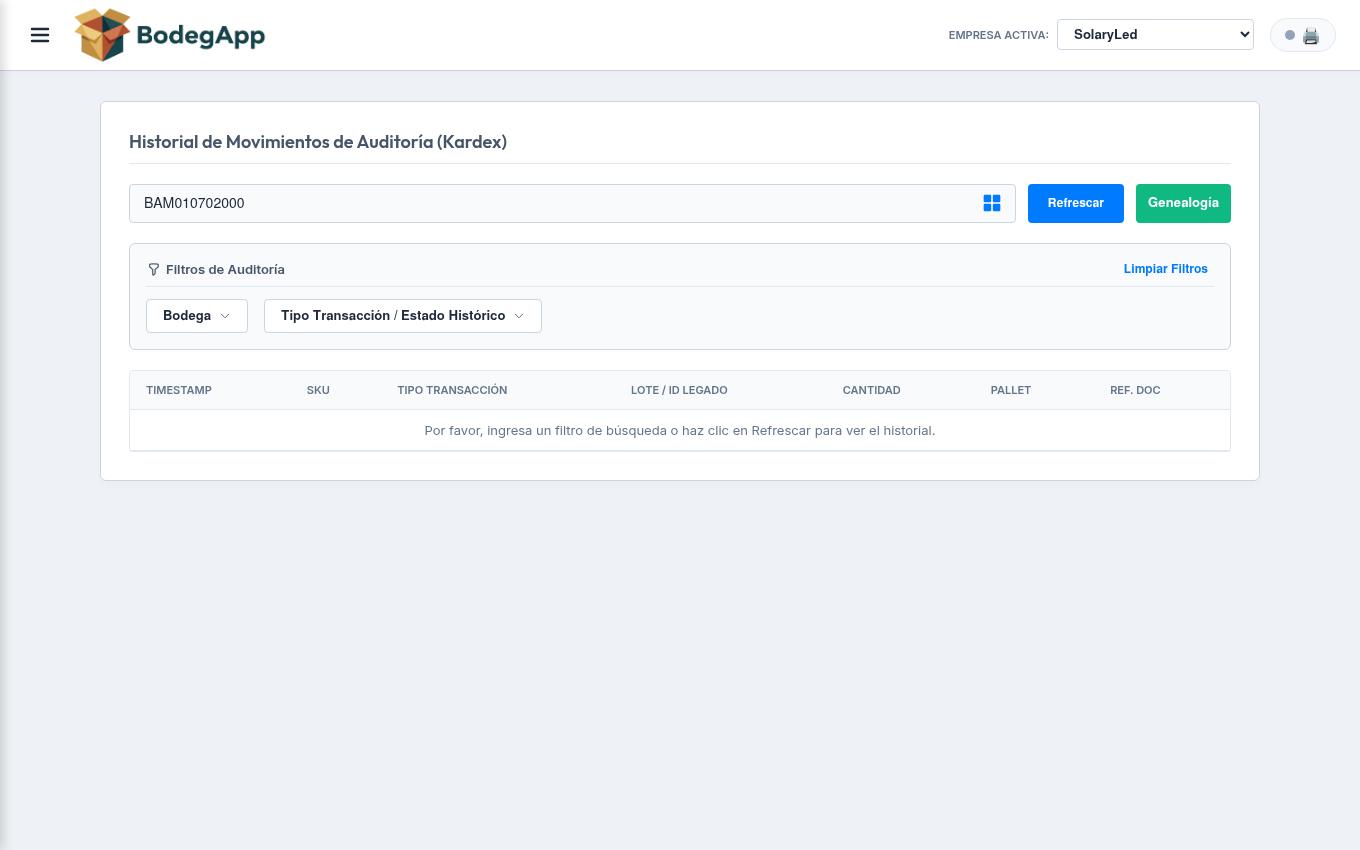Click the Refrescar button
This screenshot has height=850, width=1360.
[1076, 203]
